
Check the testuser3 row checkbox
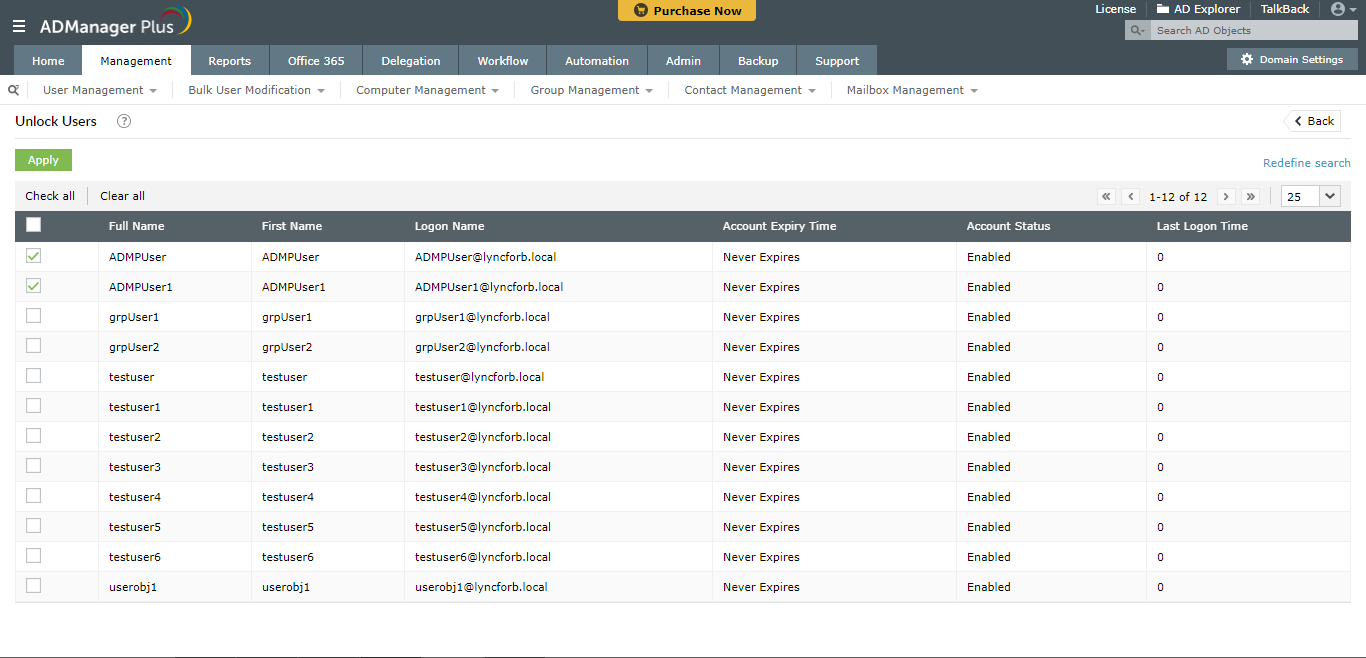pos(34,466)
